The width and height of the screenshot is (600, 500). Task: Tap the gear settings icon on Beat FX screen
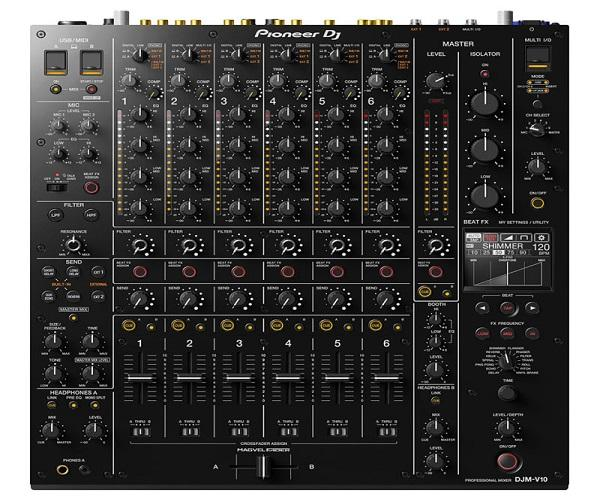point(541,238)
